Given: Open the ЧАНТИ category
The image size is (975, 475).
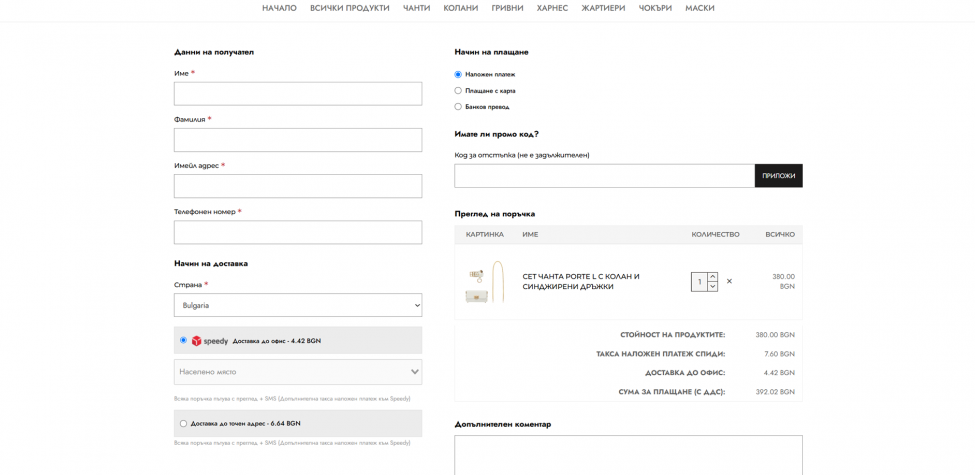Looking at the screenshot, I should (416, 8).
